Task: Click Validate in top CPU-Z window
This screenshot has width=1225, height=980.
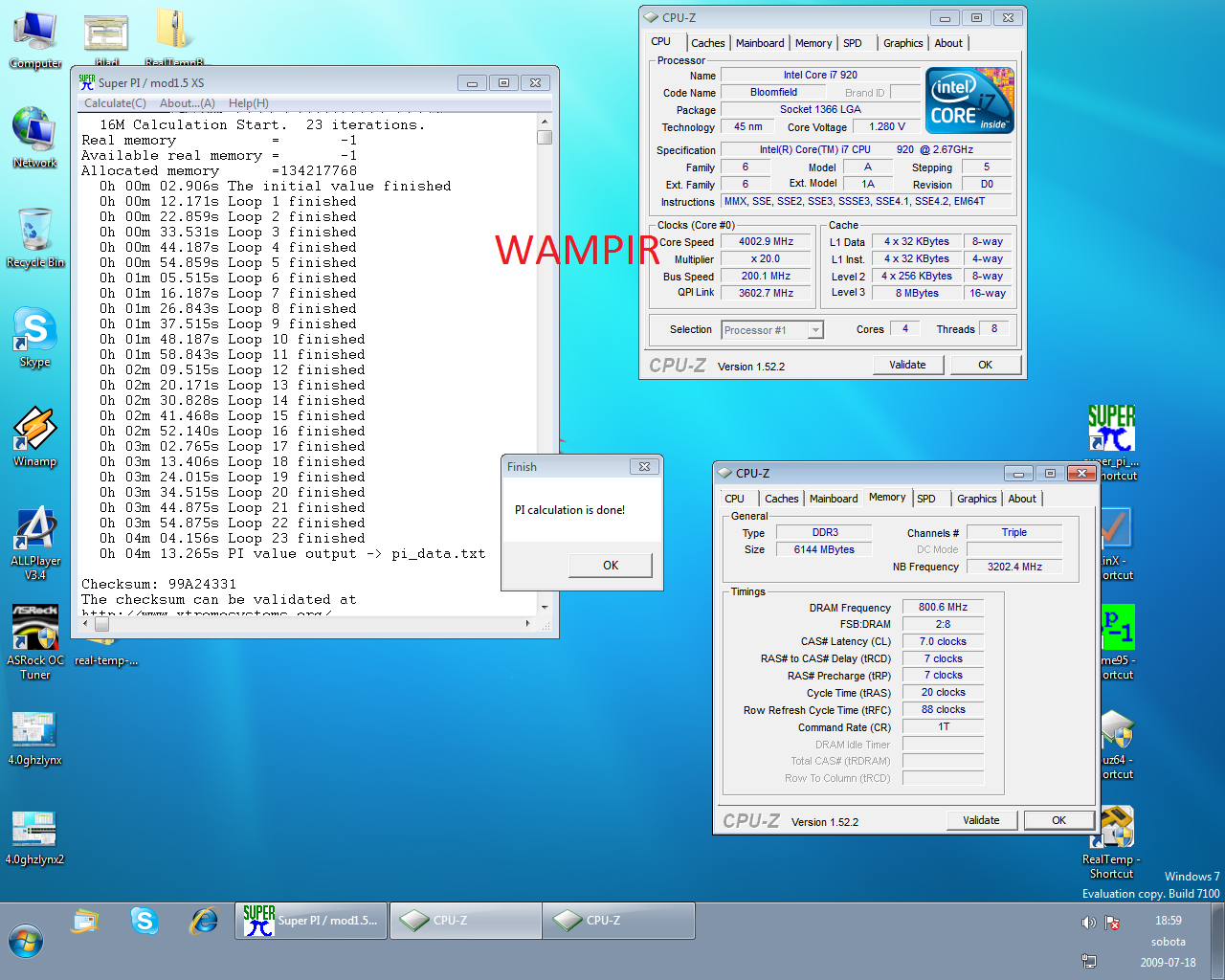Action: pos(907,365)
